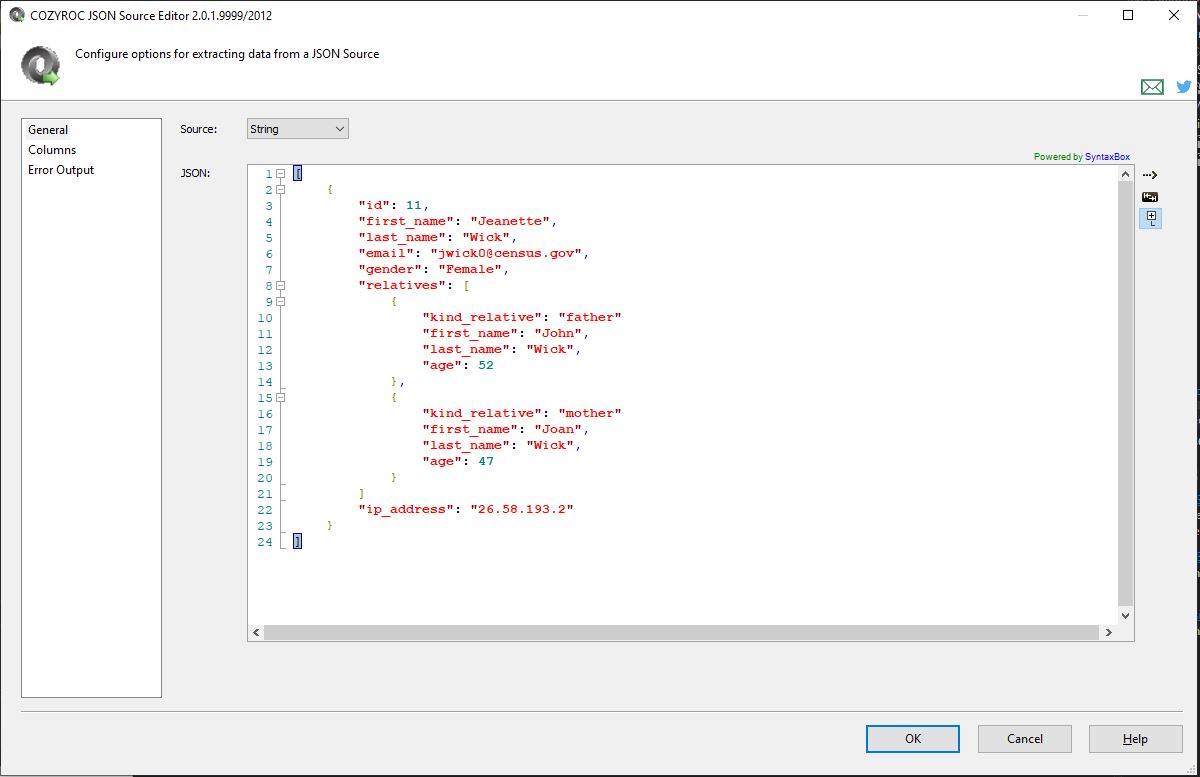Click the id value 11
This screenshot has height=777, width=1200.
pyautogui.click(x=414, y=206)
